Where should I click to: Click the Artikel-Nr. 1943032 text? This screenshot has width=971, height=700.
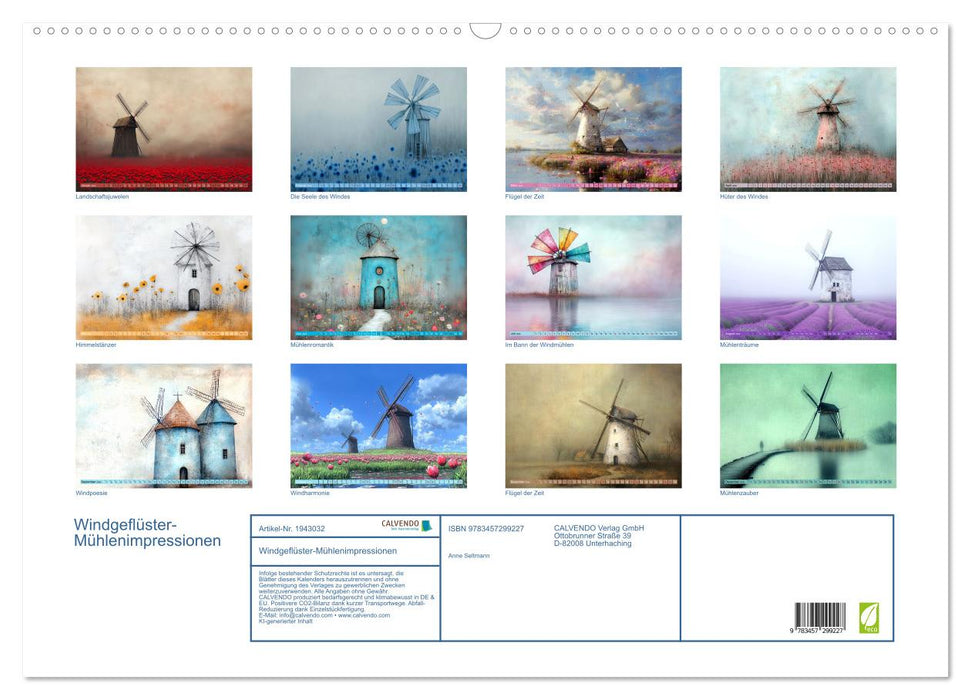(291, 528)
